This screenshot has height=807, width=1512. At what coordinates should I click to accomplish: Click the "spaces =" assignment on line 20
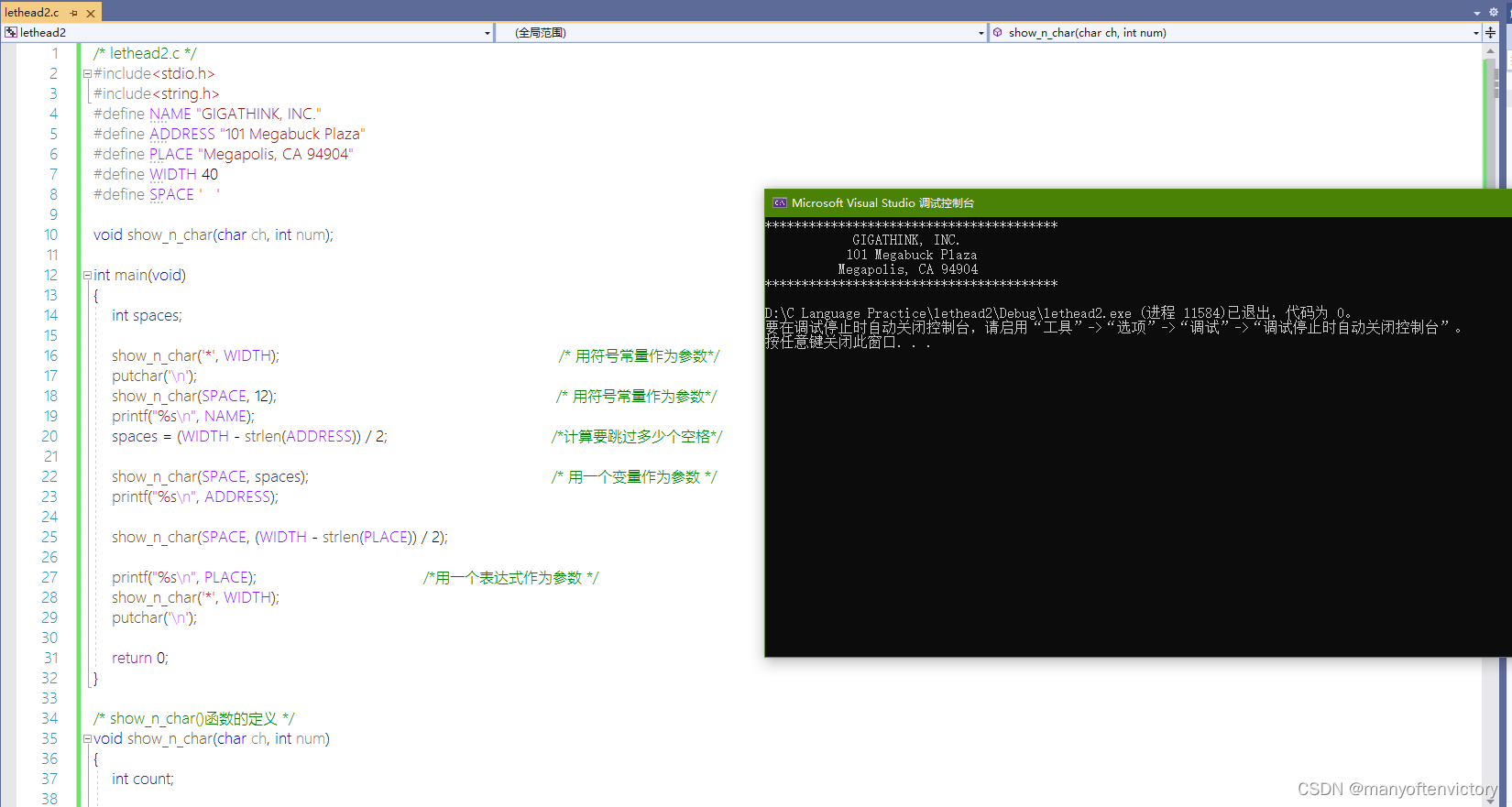(249, 436)
